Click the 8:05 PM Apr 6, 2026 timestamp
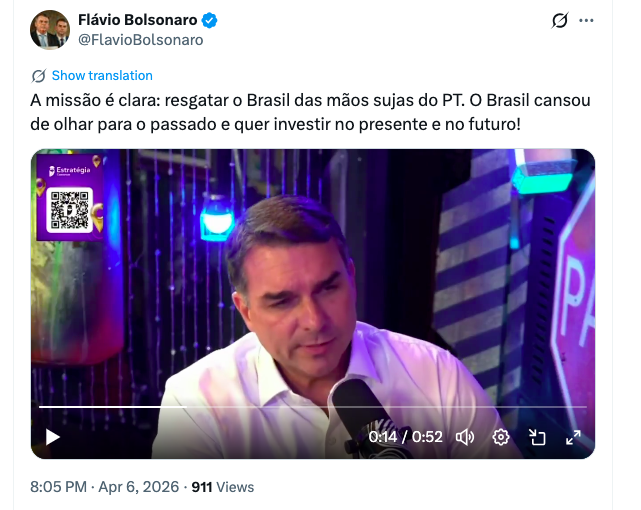641x510 pixels. pos(105,487)
